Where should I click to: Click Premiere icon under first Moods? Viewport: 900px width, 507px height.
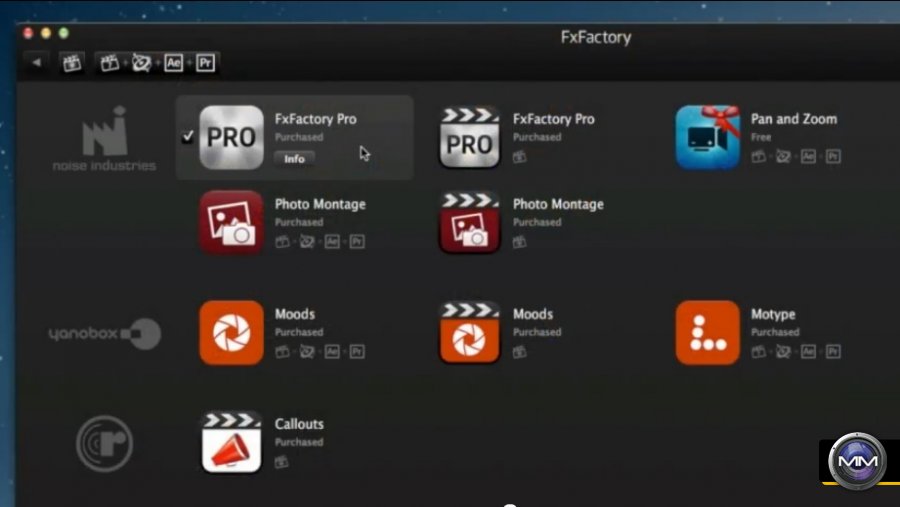pos(357,351)
